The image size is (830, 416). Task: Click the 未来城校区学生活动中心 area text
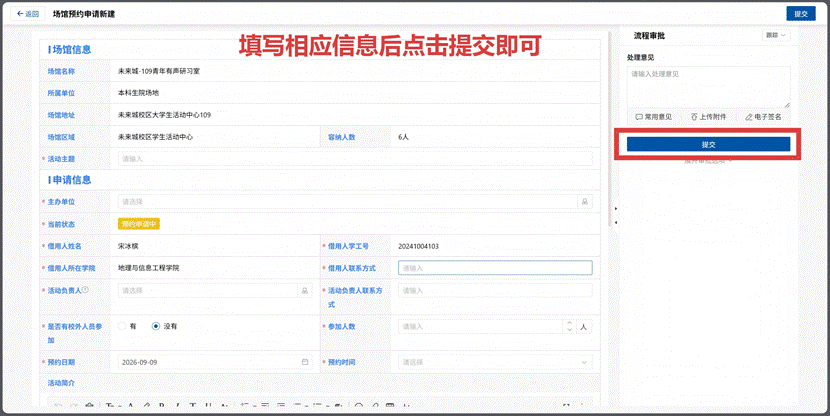(x=155, y=137)
